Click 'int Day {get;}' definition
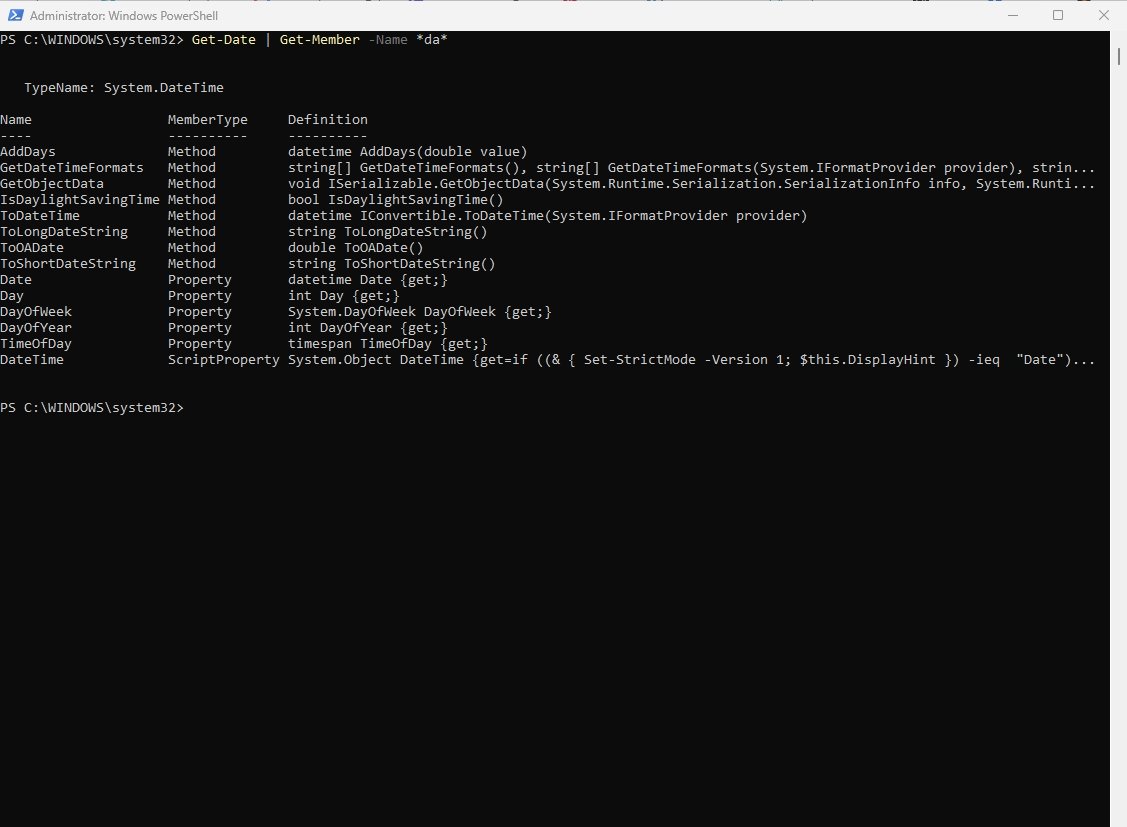This screenshot has width=1127, height=827. coord(344,295)
